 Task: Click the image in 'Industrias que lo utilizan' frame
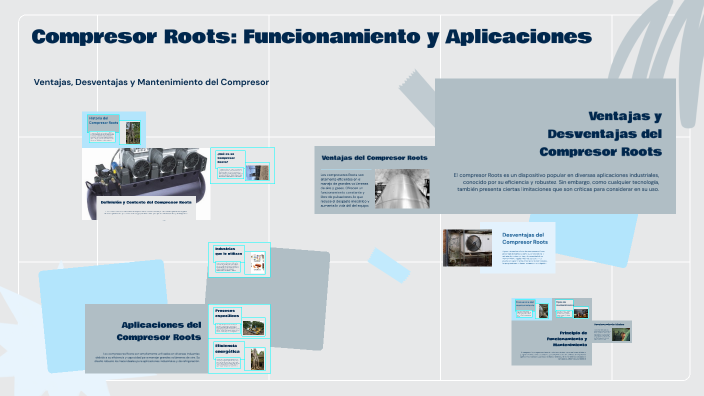(x=257, y=262)
